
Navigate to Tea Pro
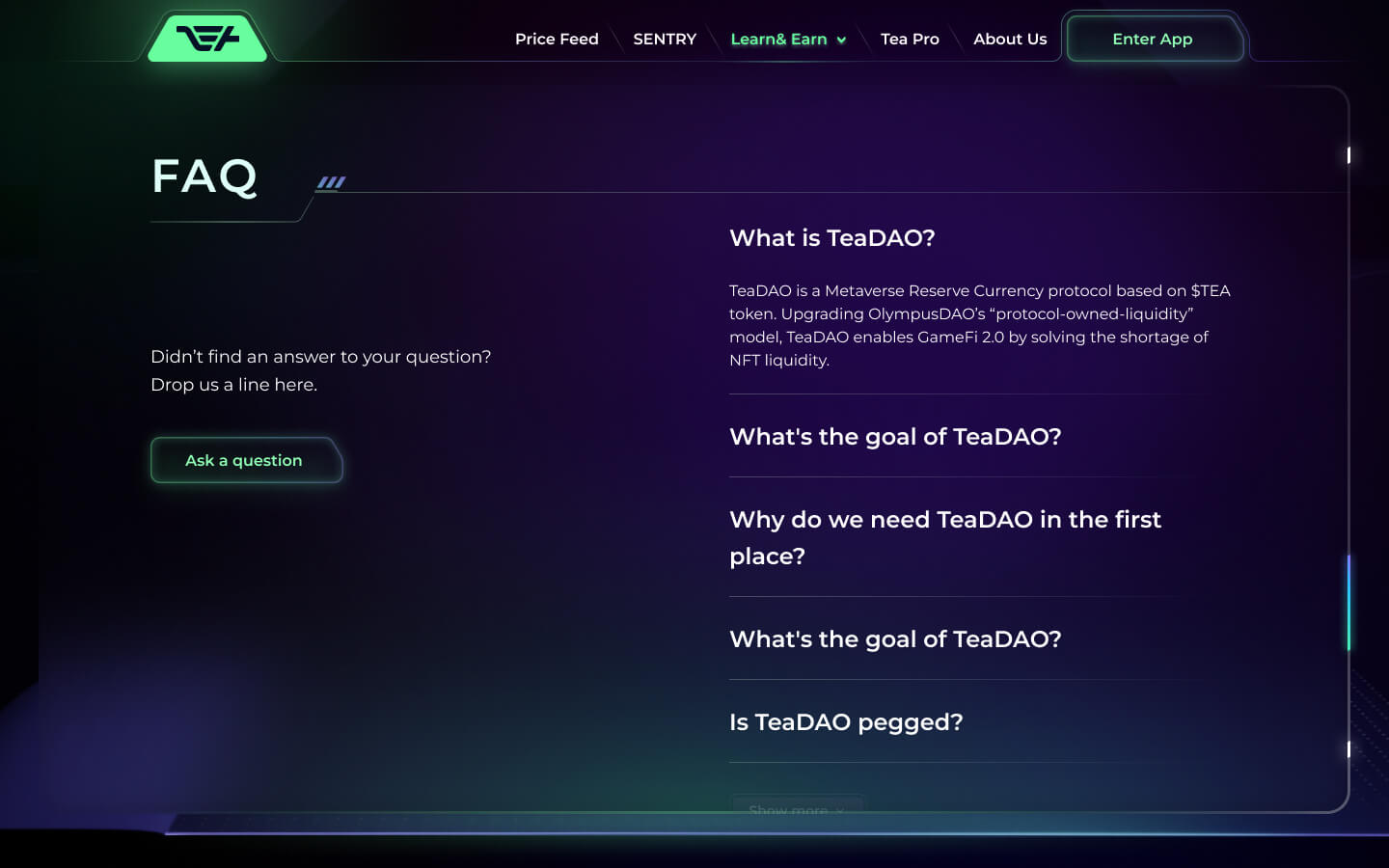click(x=910, y=39)
